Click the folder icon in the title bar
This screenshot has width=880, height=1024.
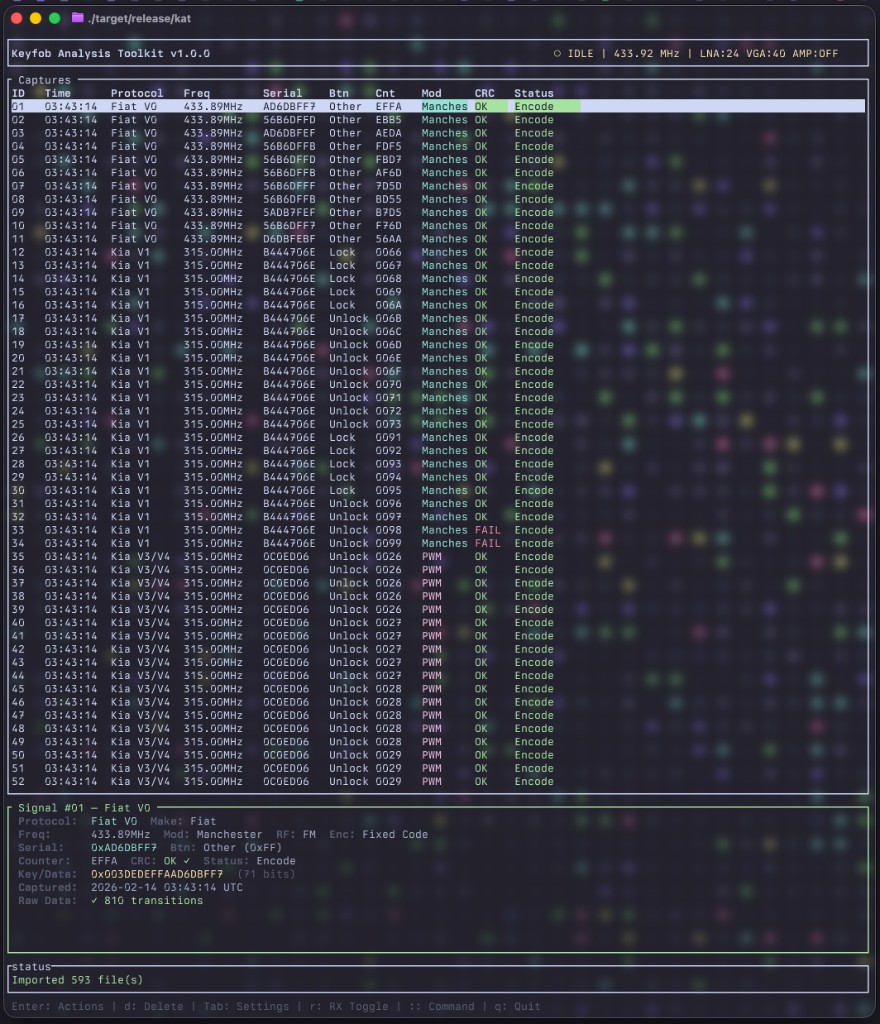(78, 18)
